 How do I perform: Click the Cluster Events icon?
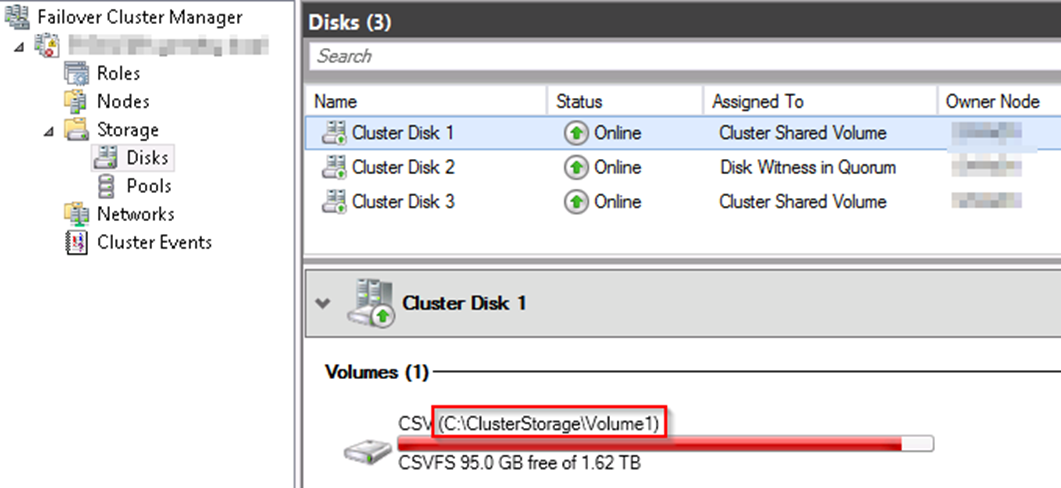[76, 242]
